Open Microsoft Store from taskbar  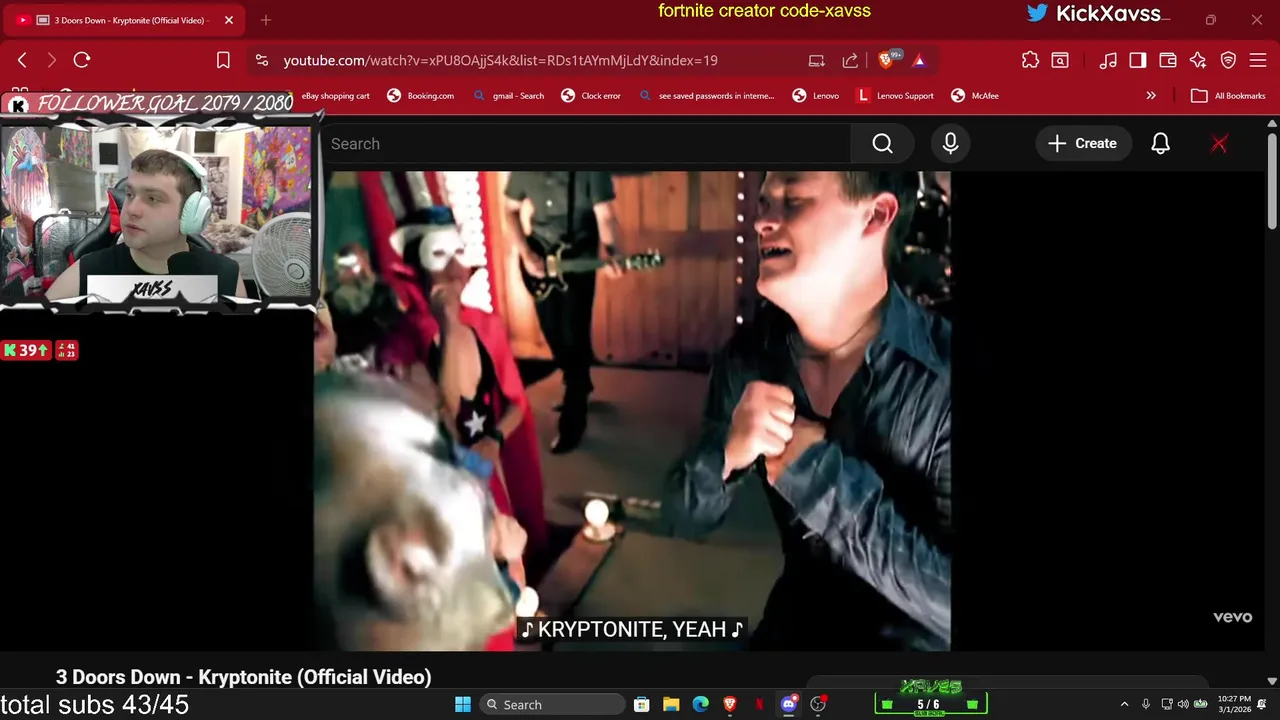tap(642, 705)
